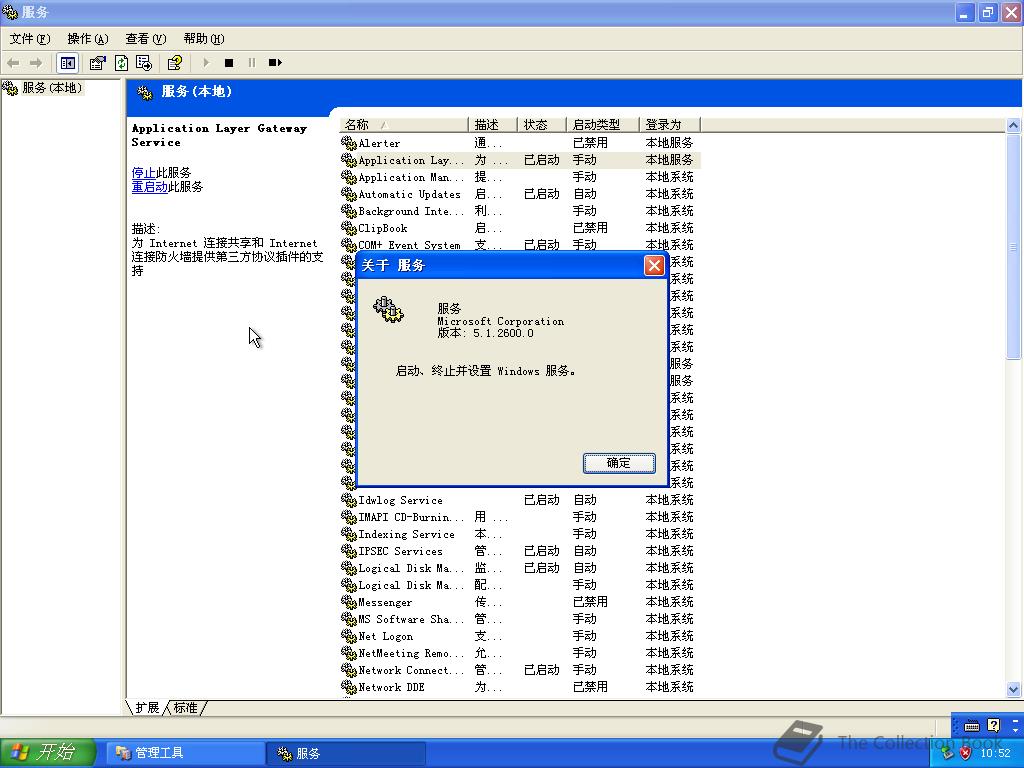Click the Stop Service square icon
This screenshot has height=768, width=1024.
[x=229, y=63]
